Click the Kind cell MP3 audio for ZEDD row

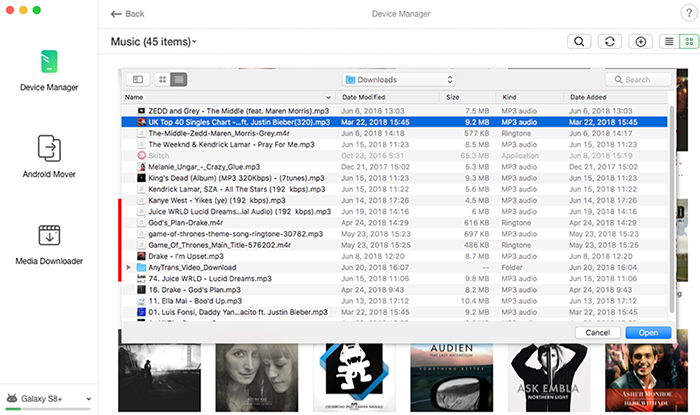519,111
